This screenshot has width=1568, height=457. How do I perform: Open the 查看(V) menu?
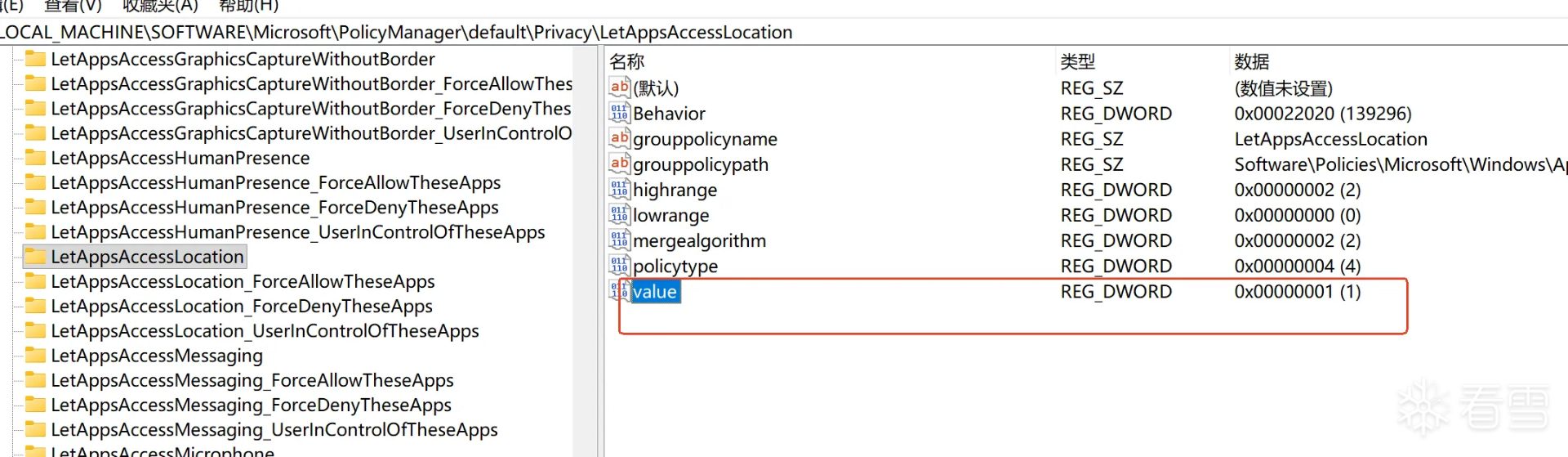point(73,7)
